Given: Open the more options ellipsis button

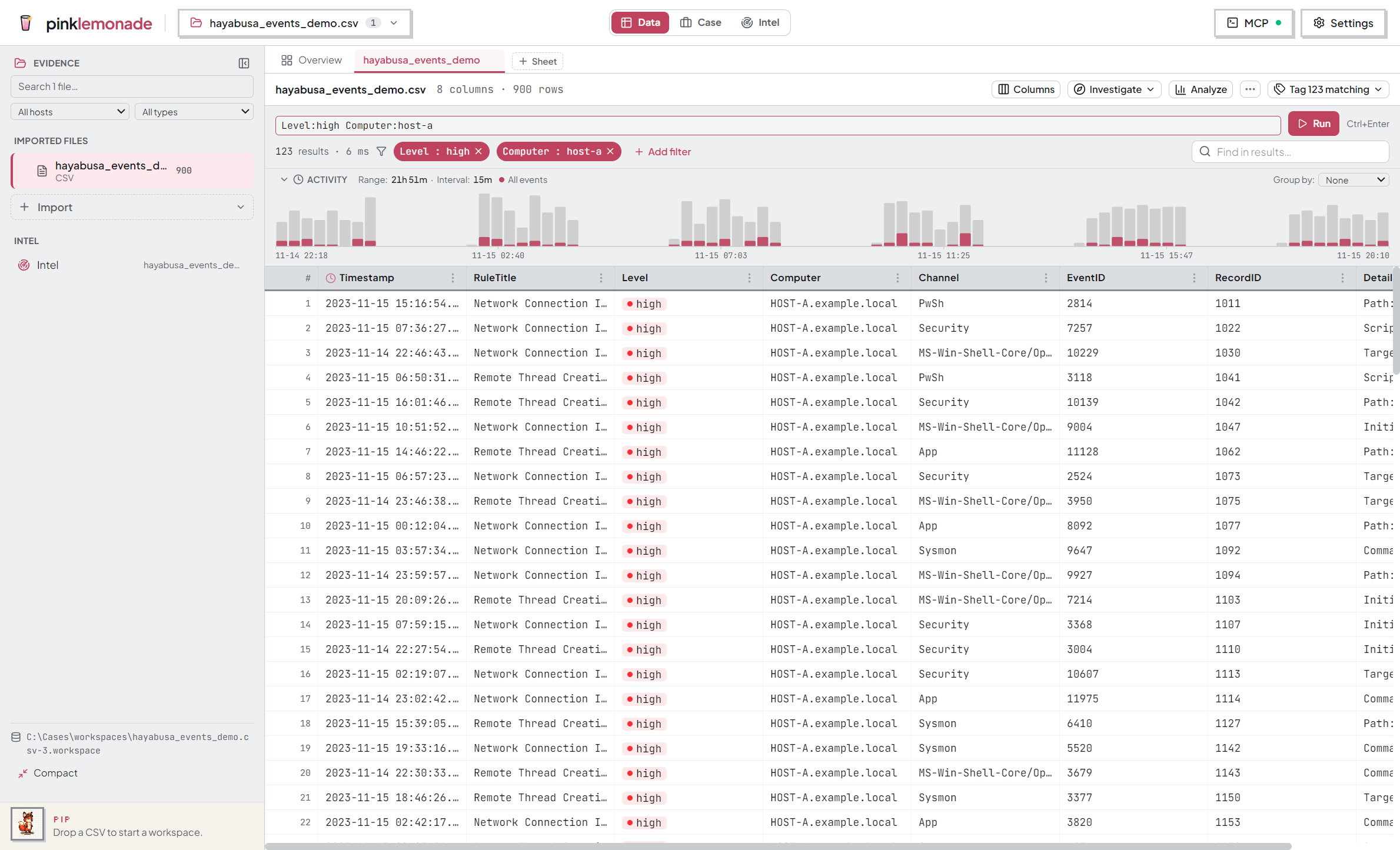Looking at the screenshot, I should point(1250,89).
